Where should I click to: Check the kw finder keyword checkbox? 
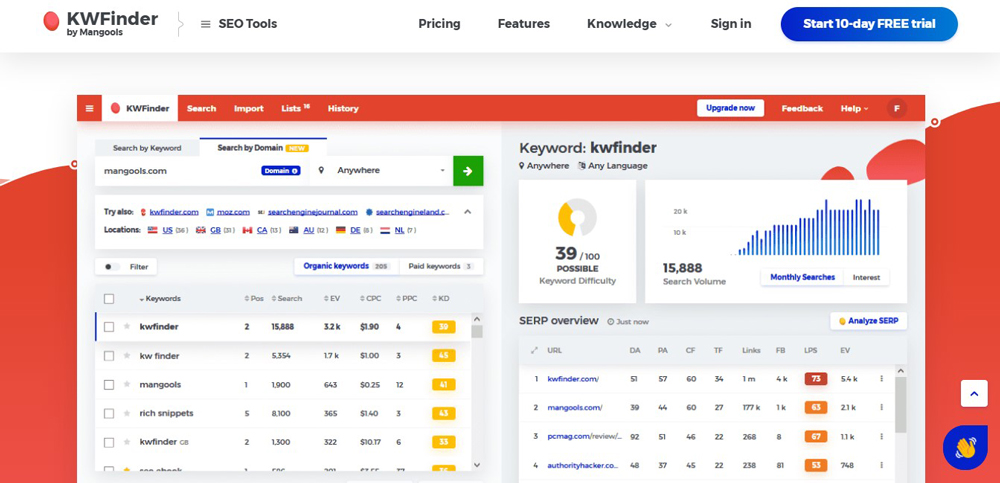(109, 355)
